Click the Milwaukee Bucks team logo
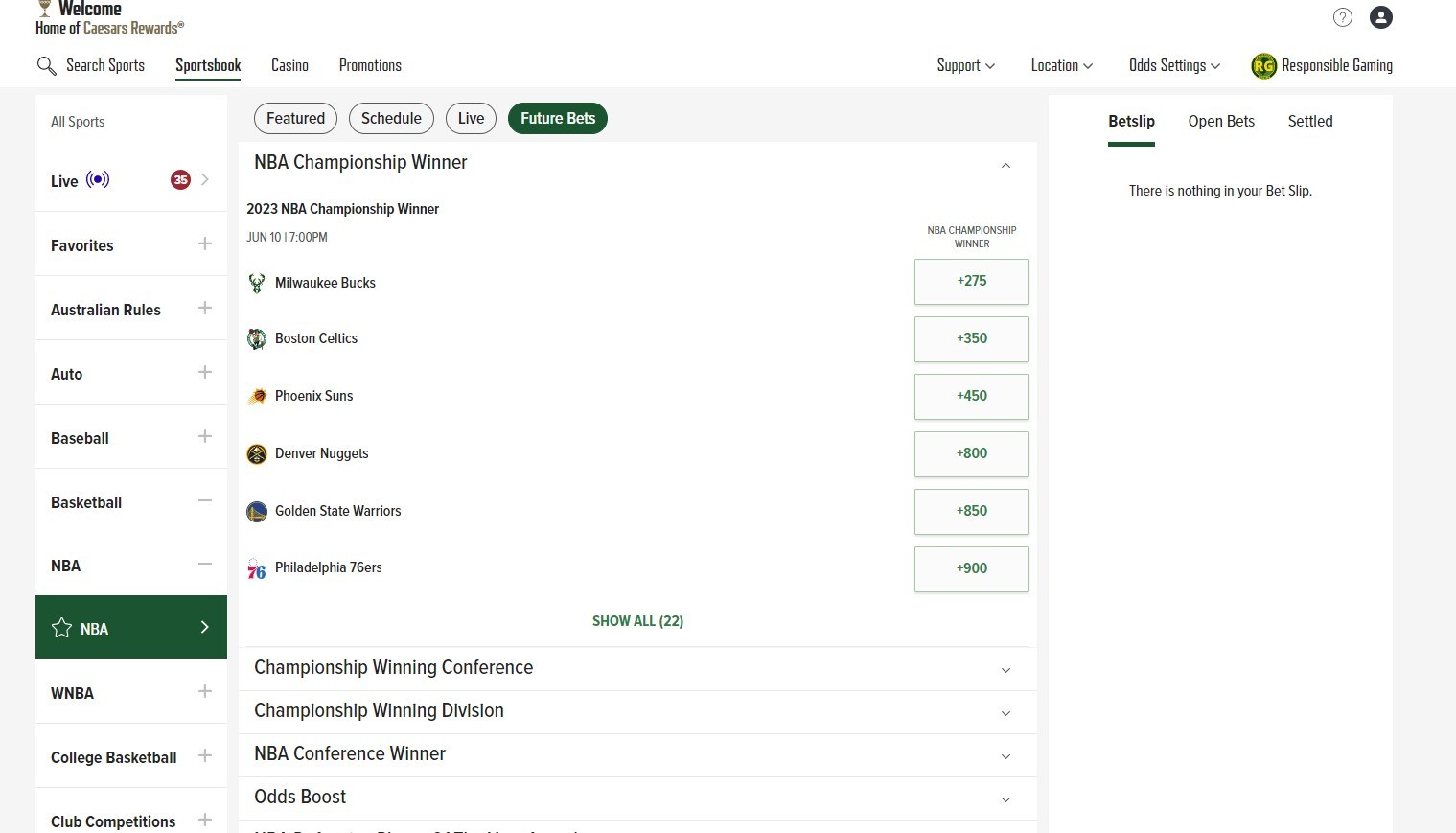Image resolution: width=1456 pixels, height=833 pixels. [257, 283]
